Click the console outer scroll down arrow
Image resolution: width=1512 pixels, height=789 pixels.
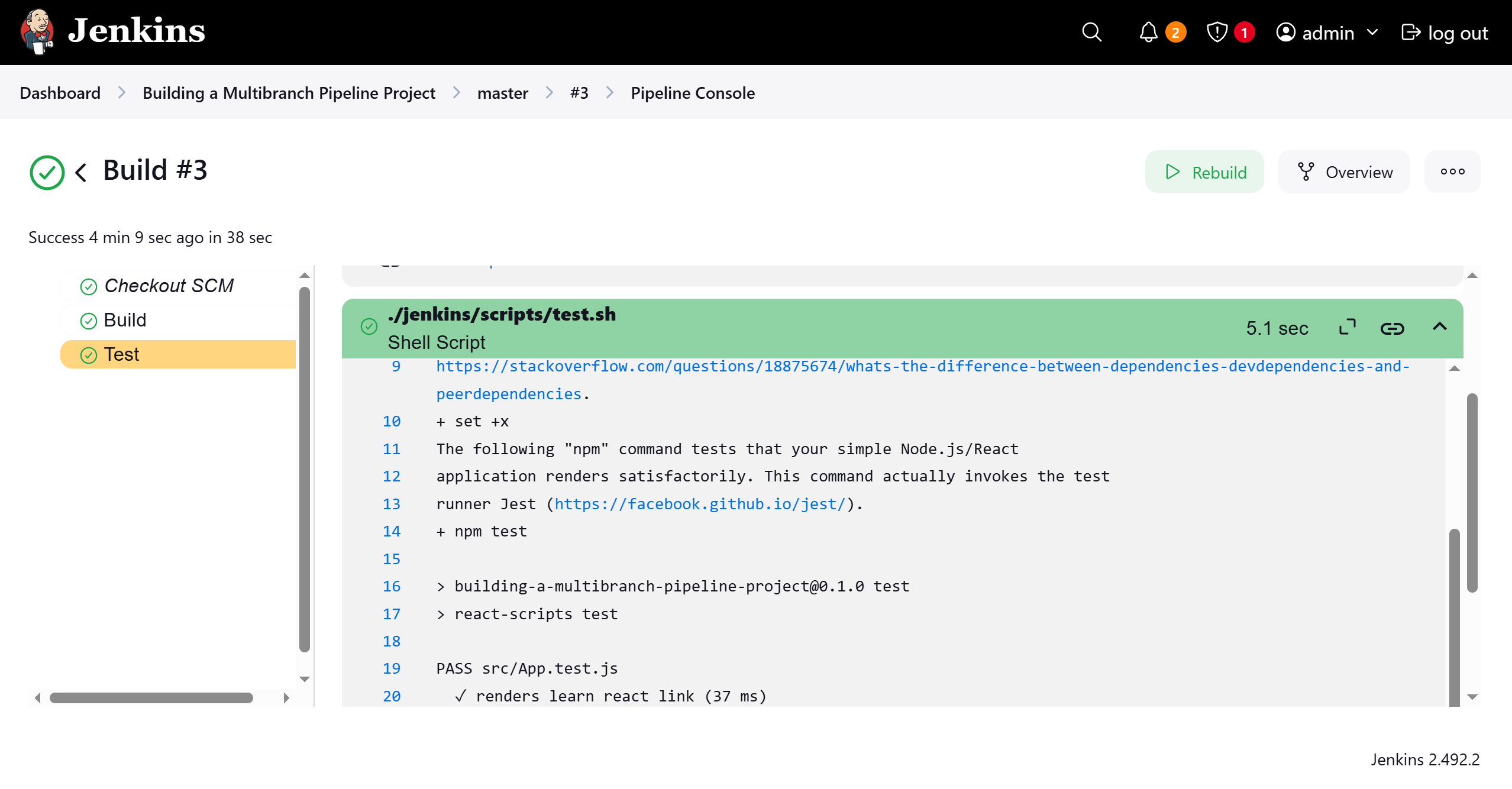[x=1472, y=697]
